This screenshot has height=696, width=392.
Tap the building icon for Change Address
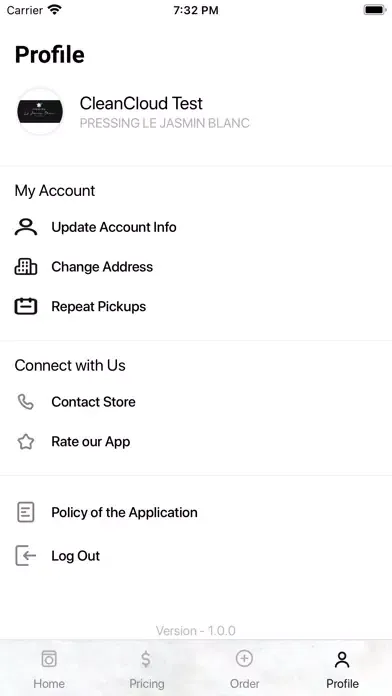click(26, 267)
